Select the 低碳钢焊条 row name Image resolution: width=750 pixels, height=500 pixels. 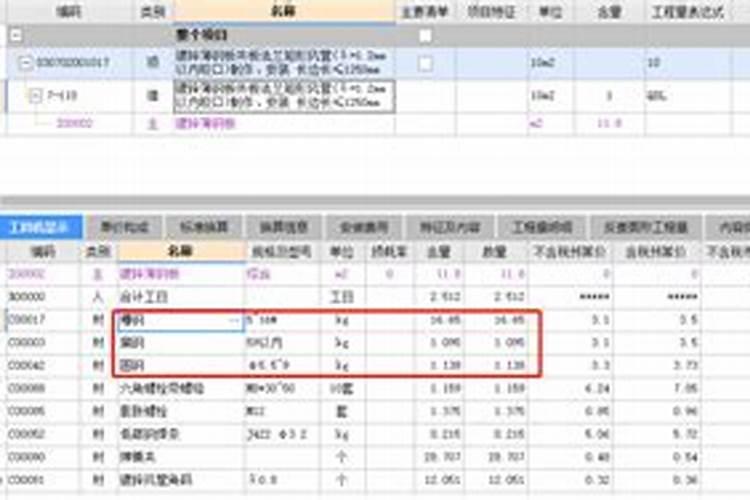pyautogui.click(x=180, y=434)
